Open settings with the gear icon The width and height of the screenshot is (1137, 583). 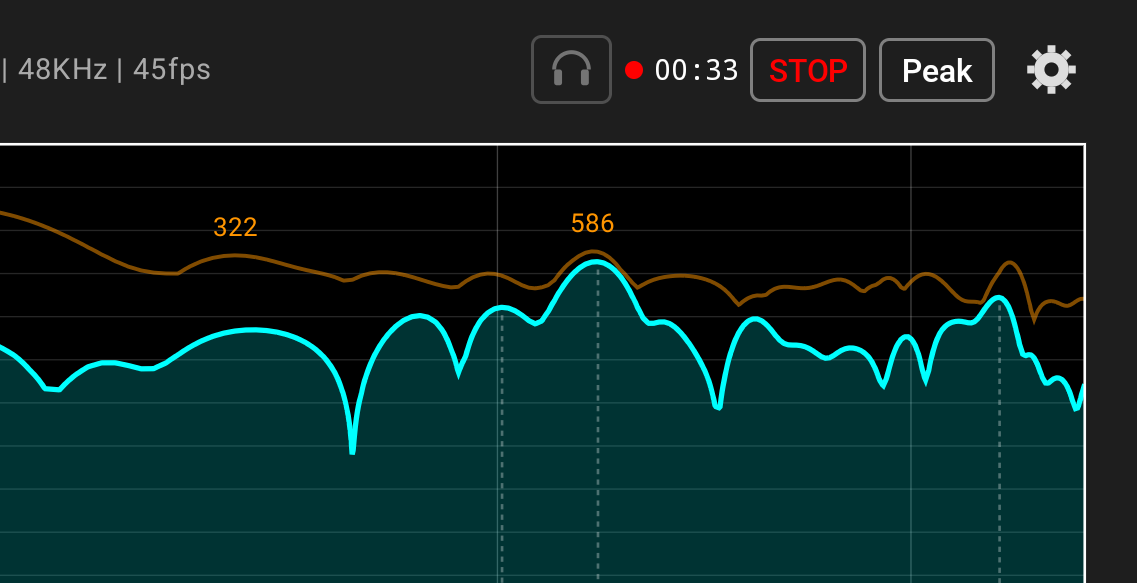(1051, 70)
